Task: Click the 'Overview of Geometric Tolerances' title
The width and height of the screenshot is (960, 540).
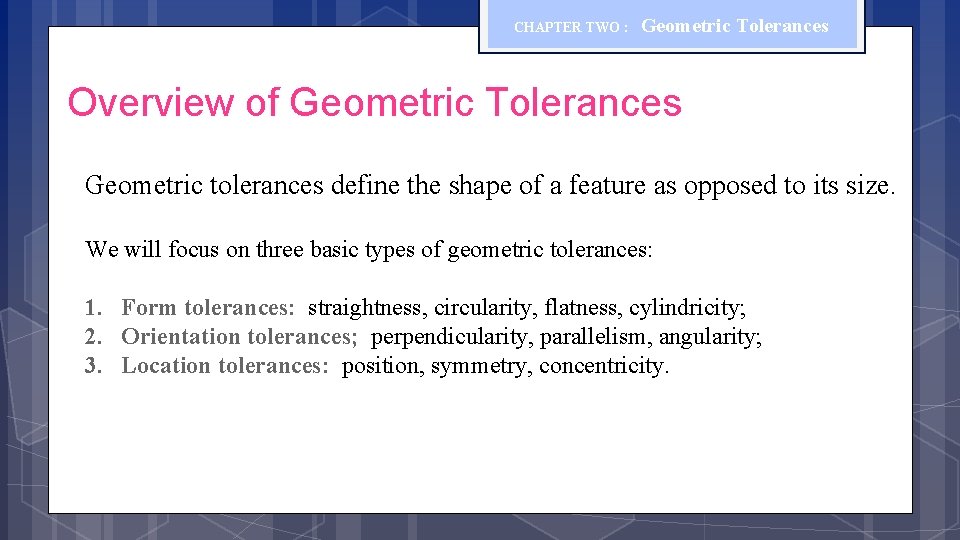Action: (374, 102)
